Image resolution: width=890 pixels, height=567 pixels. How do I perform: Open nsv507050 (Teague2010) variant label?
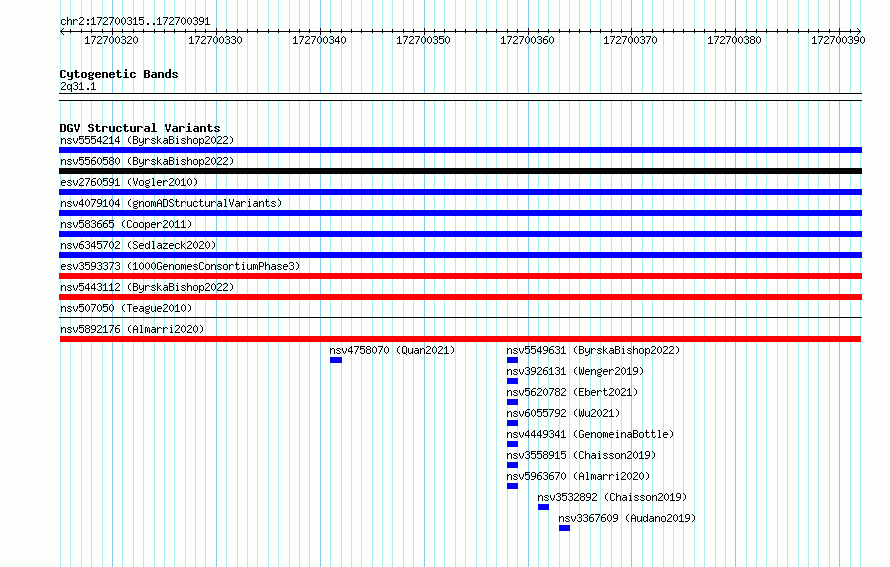(126, 308)
